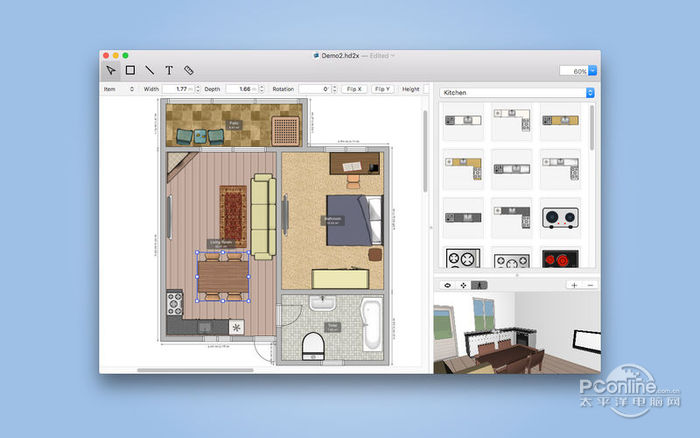Select the bed in the bedroom

point(354,220)
